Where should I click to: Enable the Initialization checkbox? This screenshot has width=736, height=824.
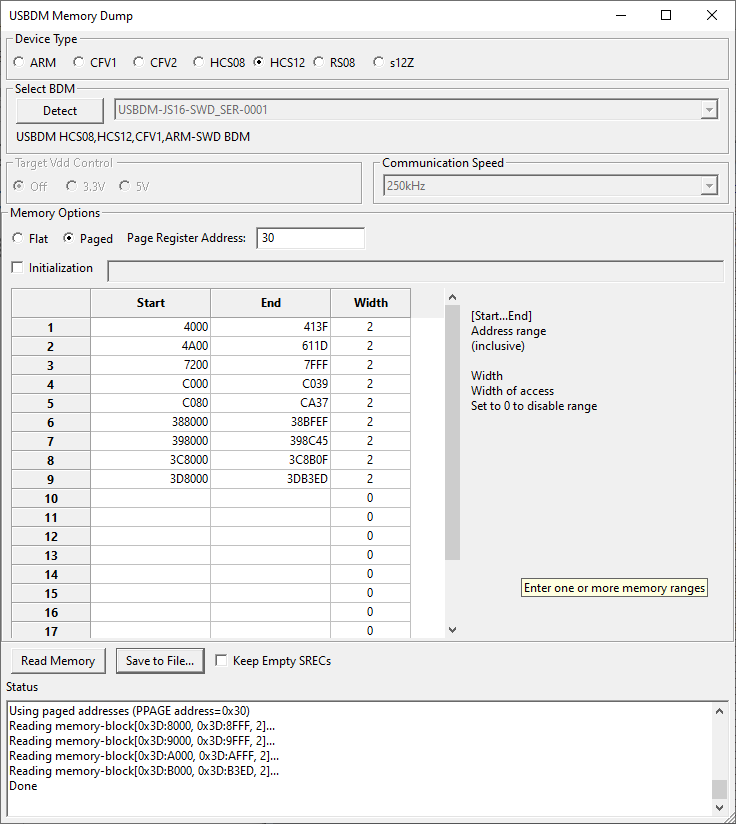52,268
